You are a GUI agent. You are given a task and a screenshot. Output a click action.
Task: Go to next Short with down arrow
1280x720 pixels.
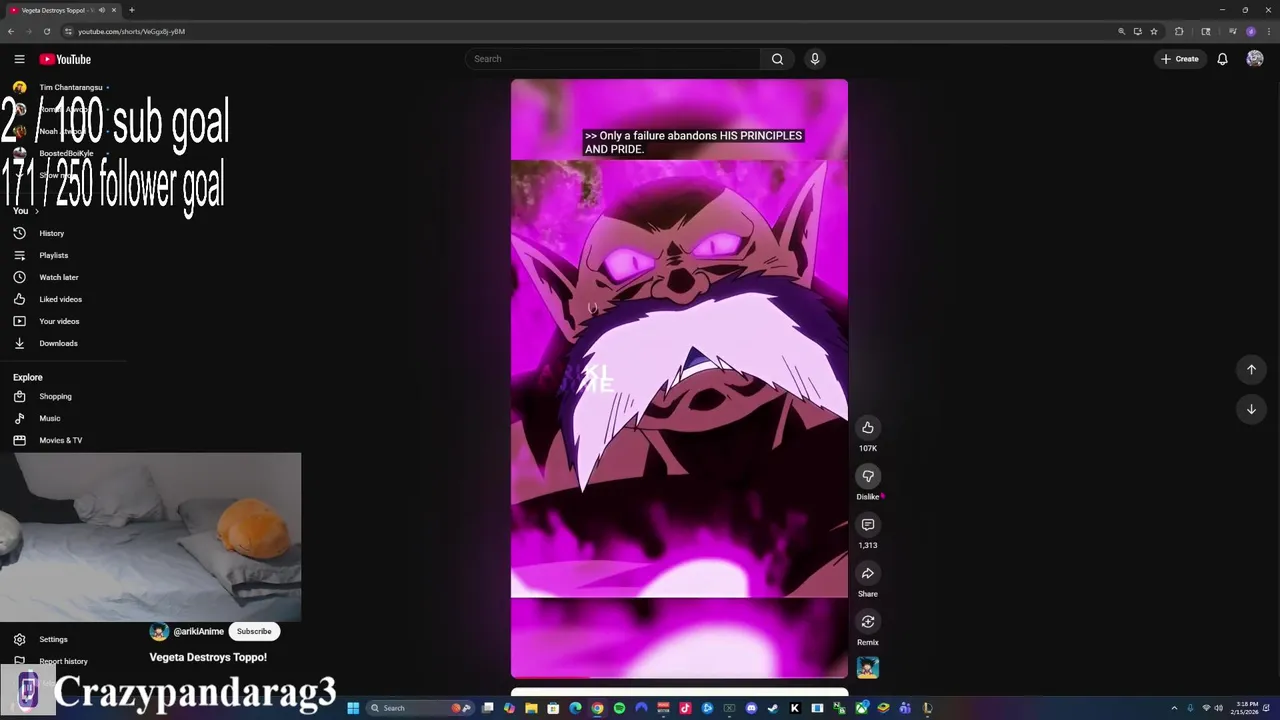1251,409
